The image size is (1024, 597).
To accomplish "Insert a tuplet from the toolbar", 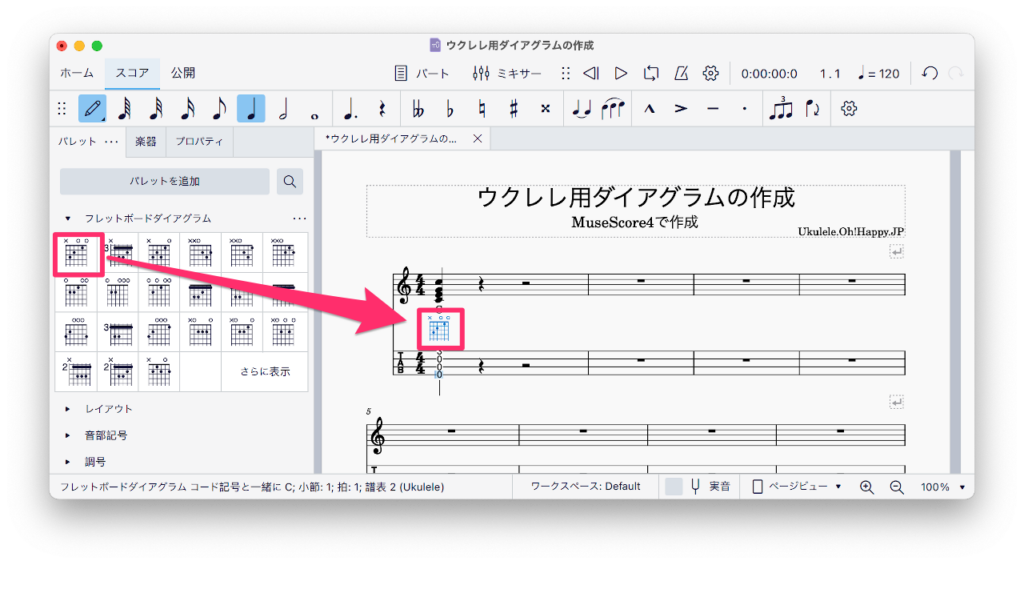I will (780, 108).
